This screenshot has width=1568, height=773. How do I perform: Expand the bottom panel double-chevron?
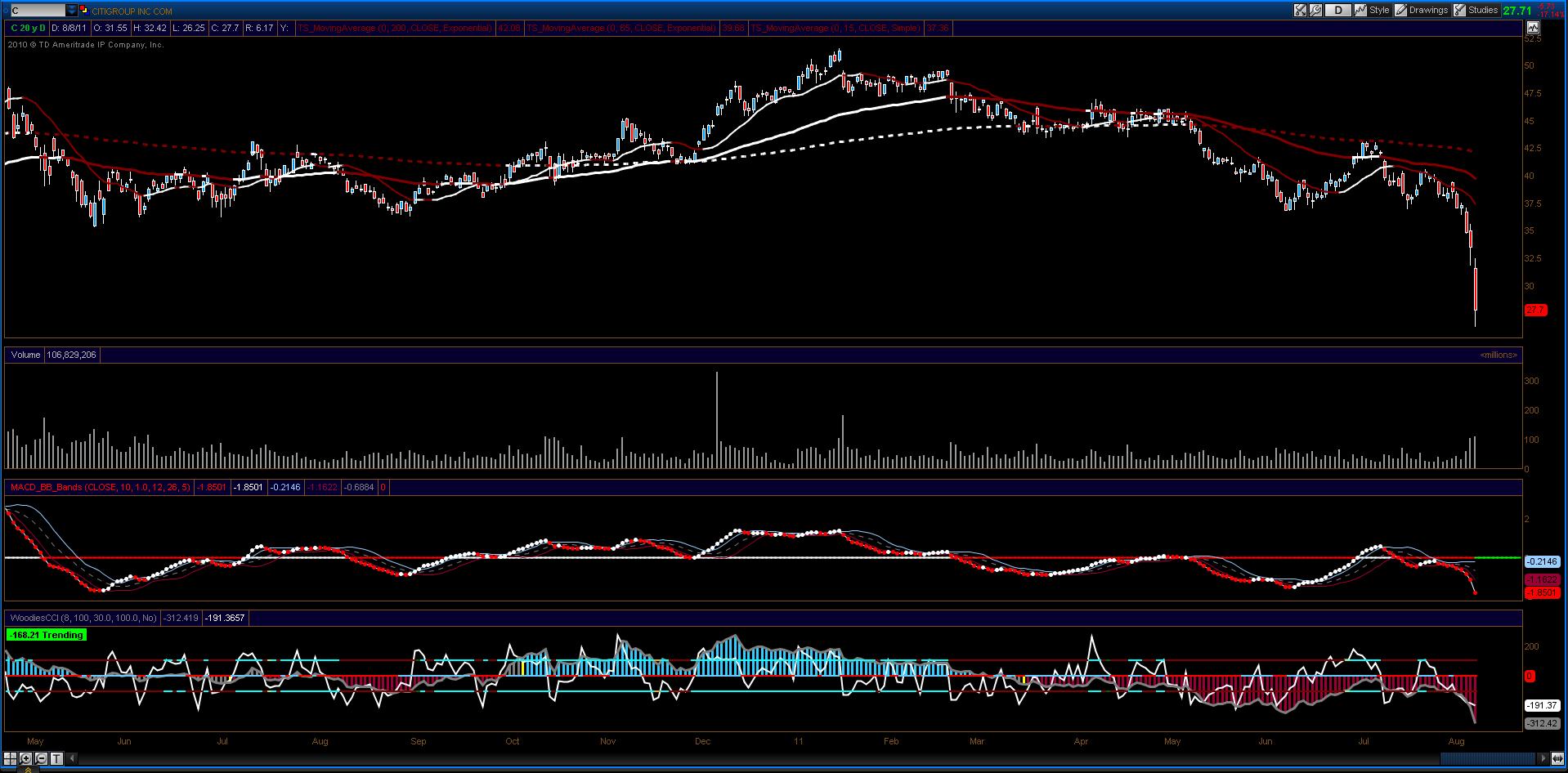(28, 769)
